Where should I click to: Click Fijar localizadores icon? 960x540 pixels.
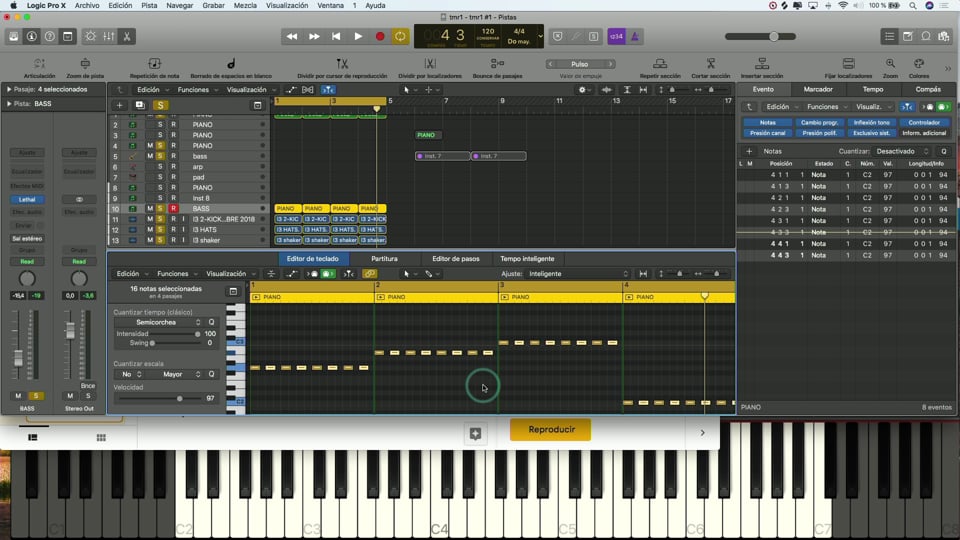(x=849, y=63)
